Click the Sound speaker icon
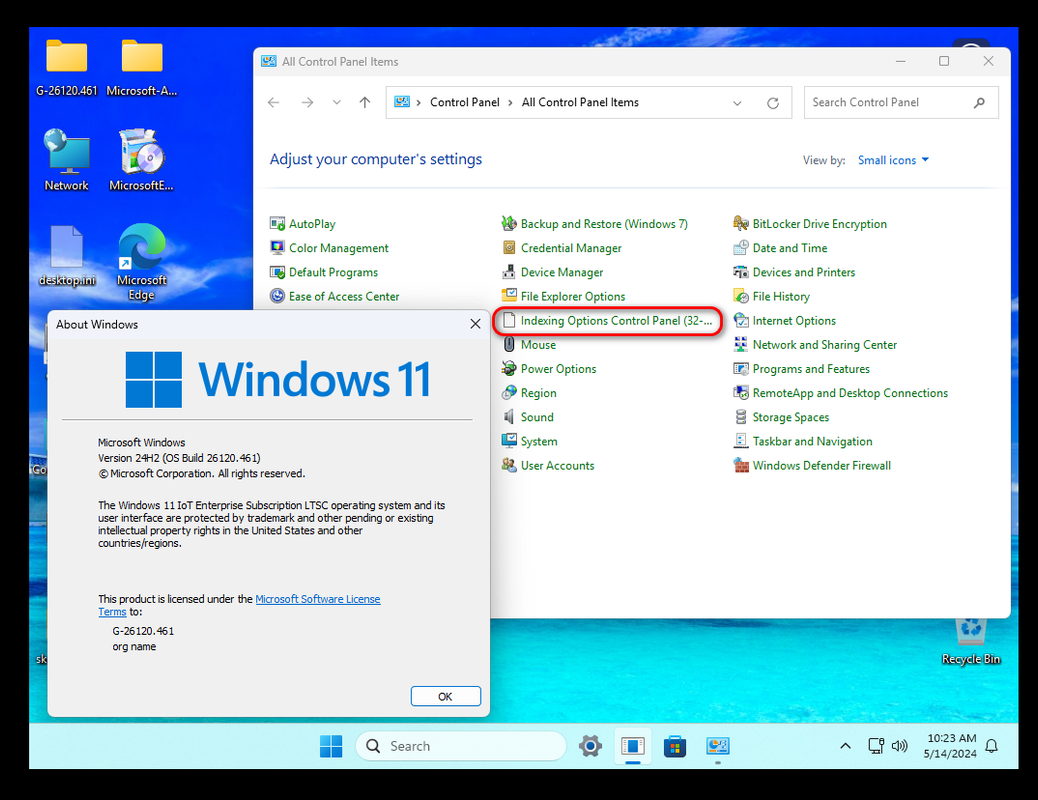Viewport: 1038px width, 800px height. (x=509, y=417)
